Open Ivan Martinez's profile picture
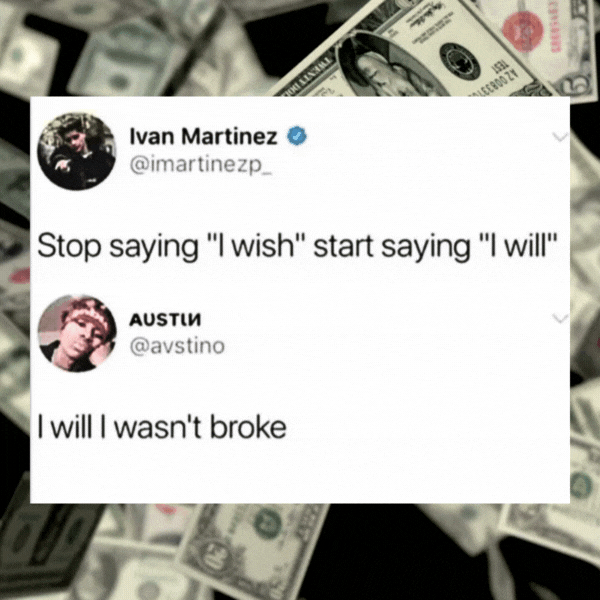 (77, 151)
